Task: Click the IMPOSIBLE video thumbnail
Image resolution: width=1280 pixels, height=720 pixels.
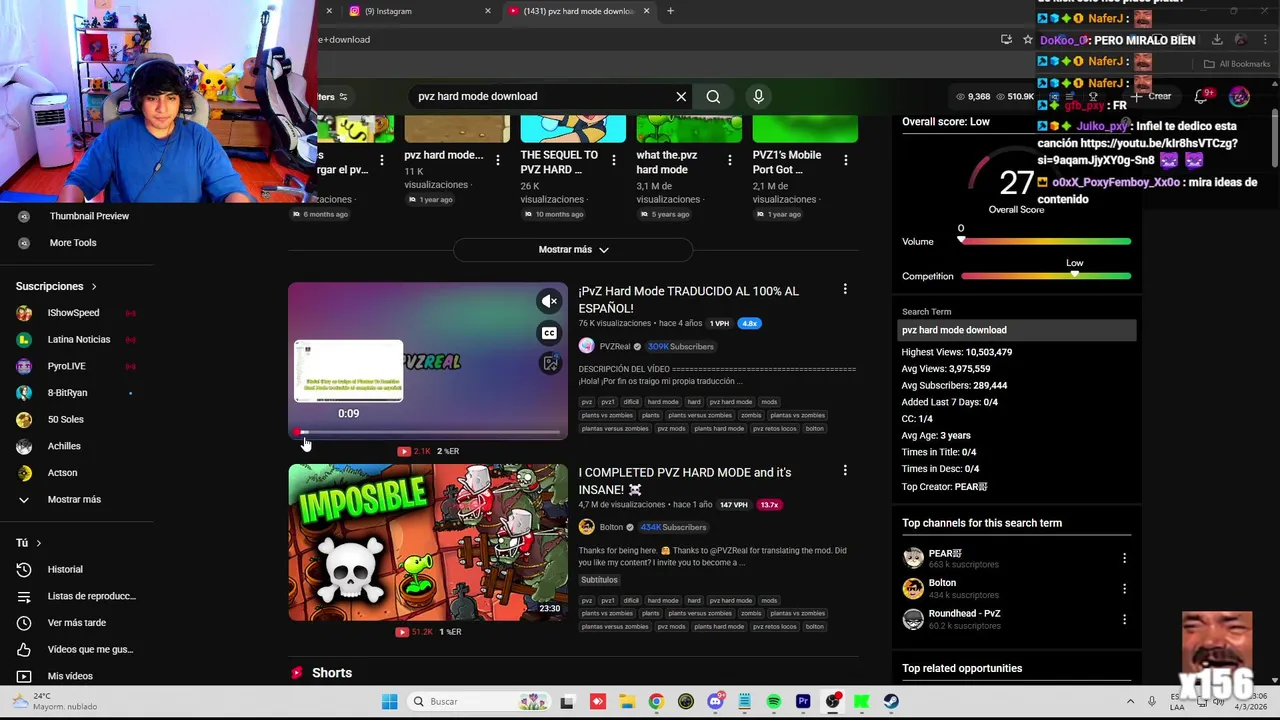Action: 428,542
